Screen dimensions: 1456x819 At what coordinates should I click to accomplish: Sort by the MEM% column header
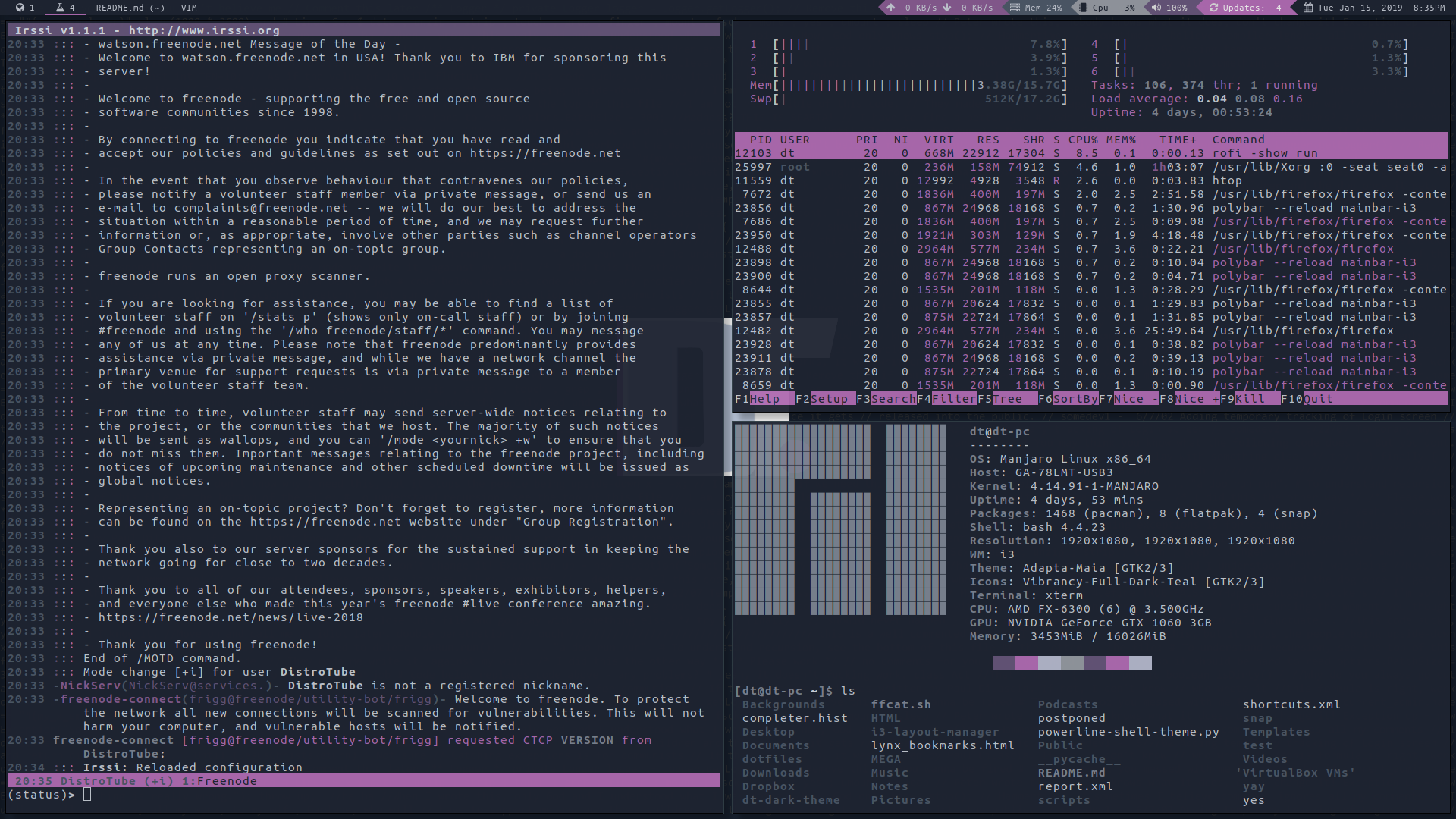pyautogui.click(x=1120, y=140)
